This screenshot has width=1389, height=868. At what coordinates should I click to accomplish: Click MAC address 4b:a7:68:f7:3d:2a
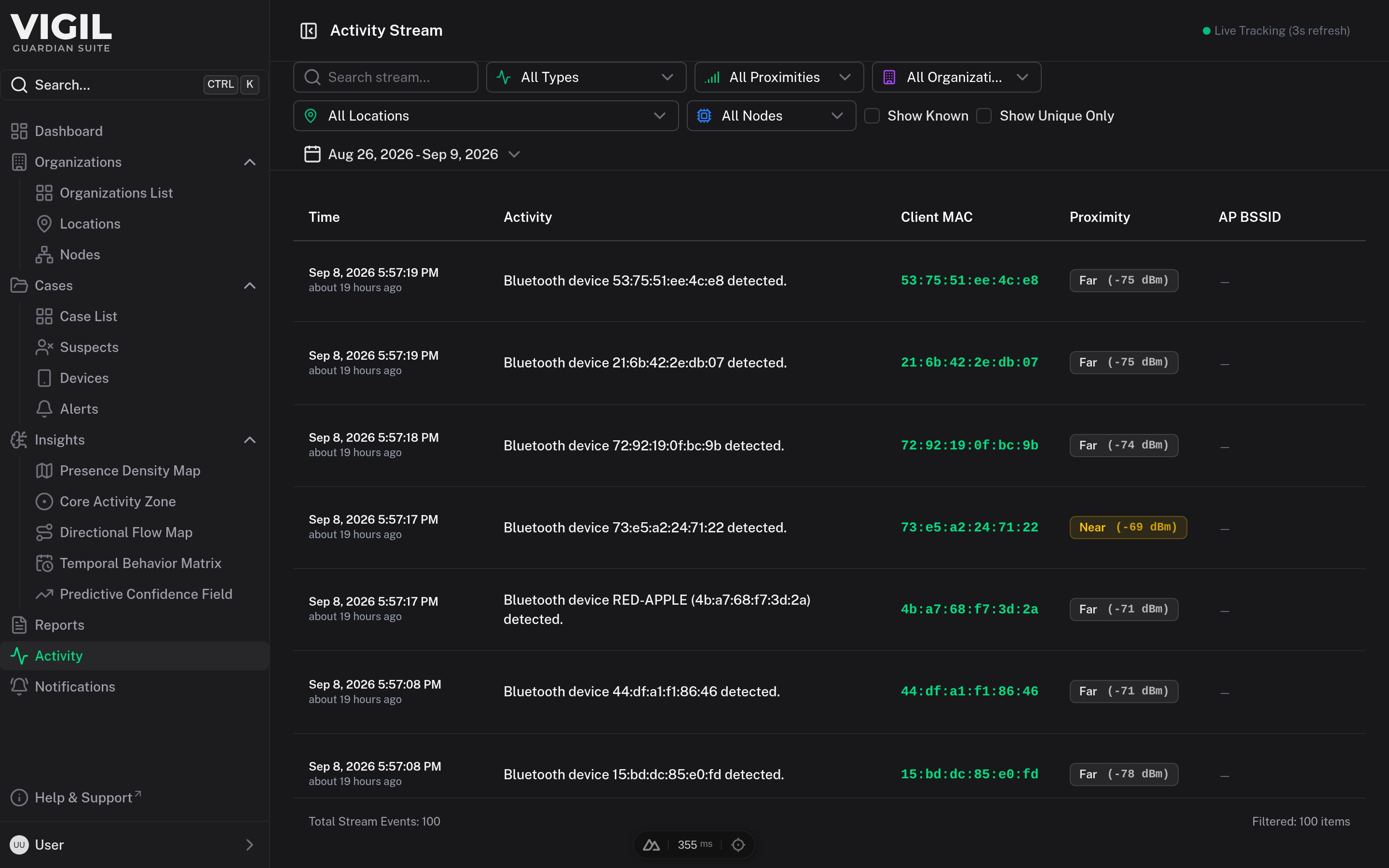point(969,609)
